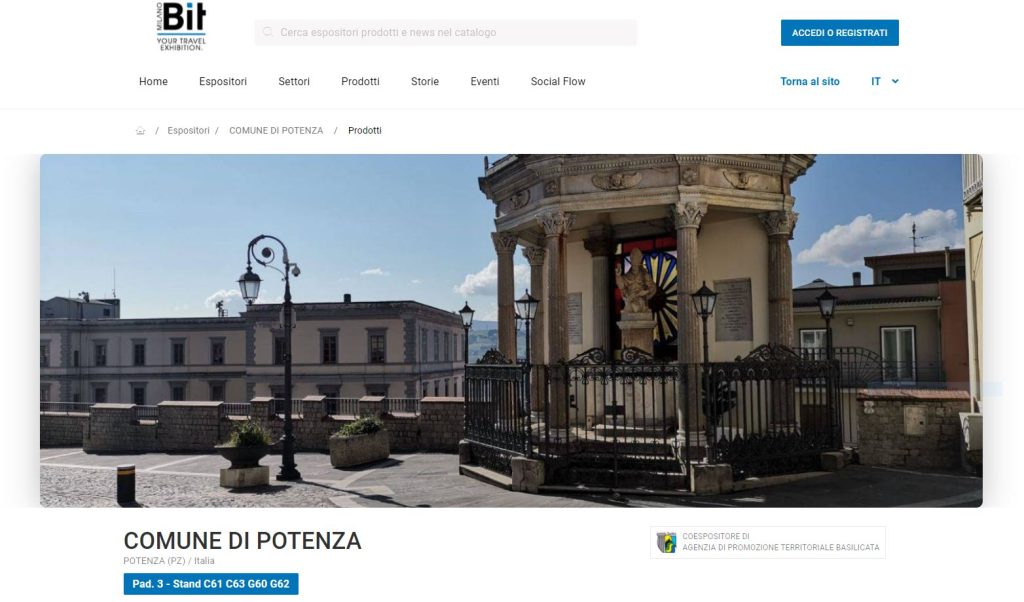Go to the Espositori menu

223,82
